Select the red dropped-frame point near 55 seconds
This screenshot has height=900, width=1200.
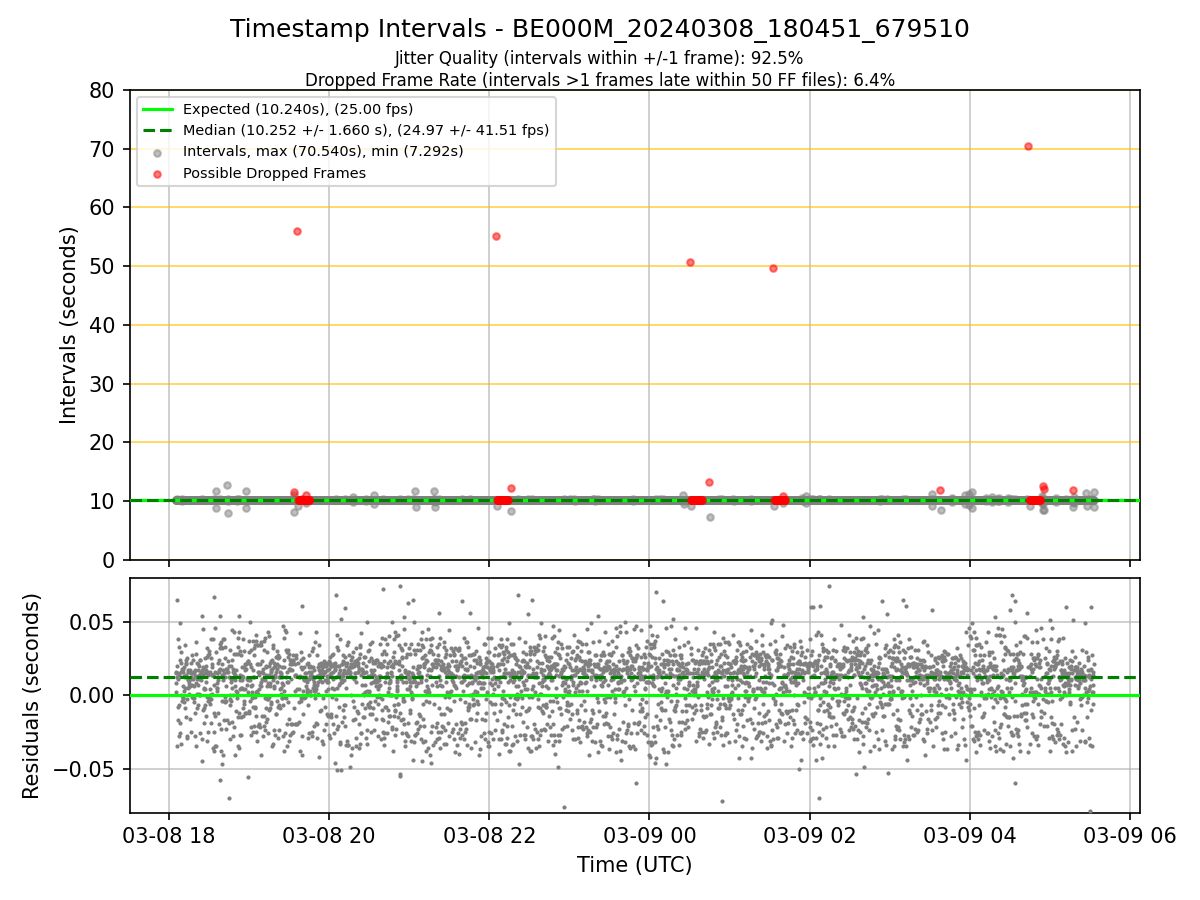coord(496,236)
